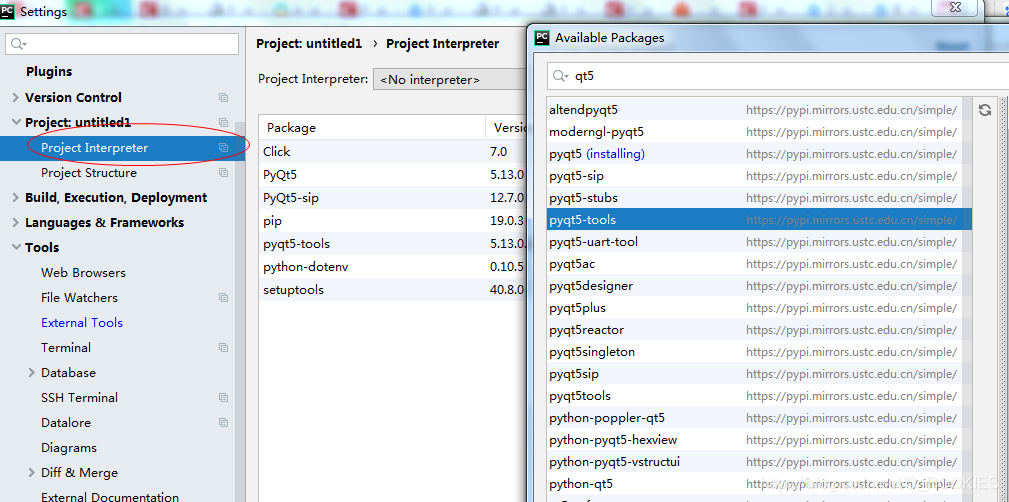Select python-poppler-qt5 in Available Packages

[x=754, y=418]
